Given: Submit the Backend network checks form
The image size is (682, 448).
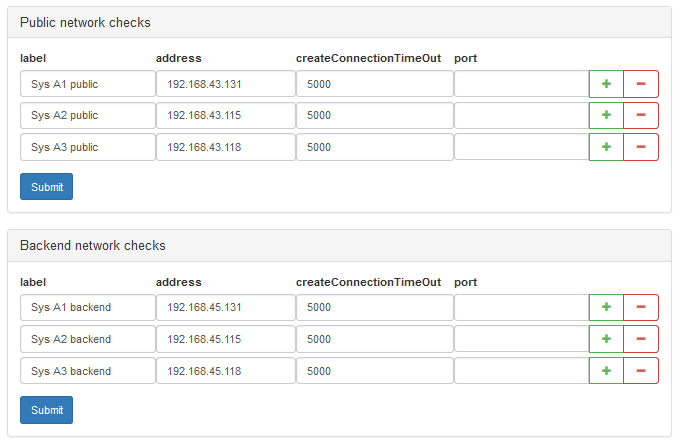Looking at the screenshot, I should 47,410.
